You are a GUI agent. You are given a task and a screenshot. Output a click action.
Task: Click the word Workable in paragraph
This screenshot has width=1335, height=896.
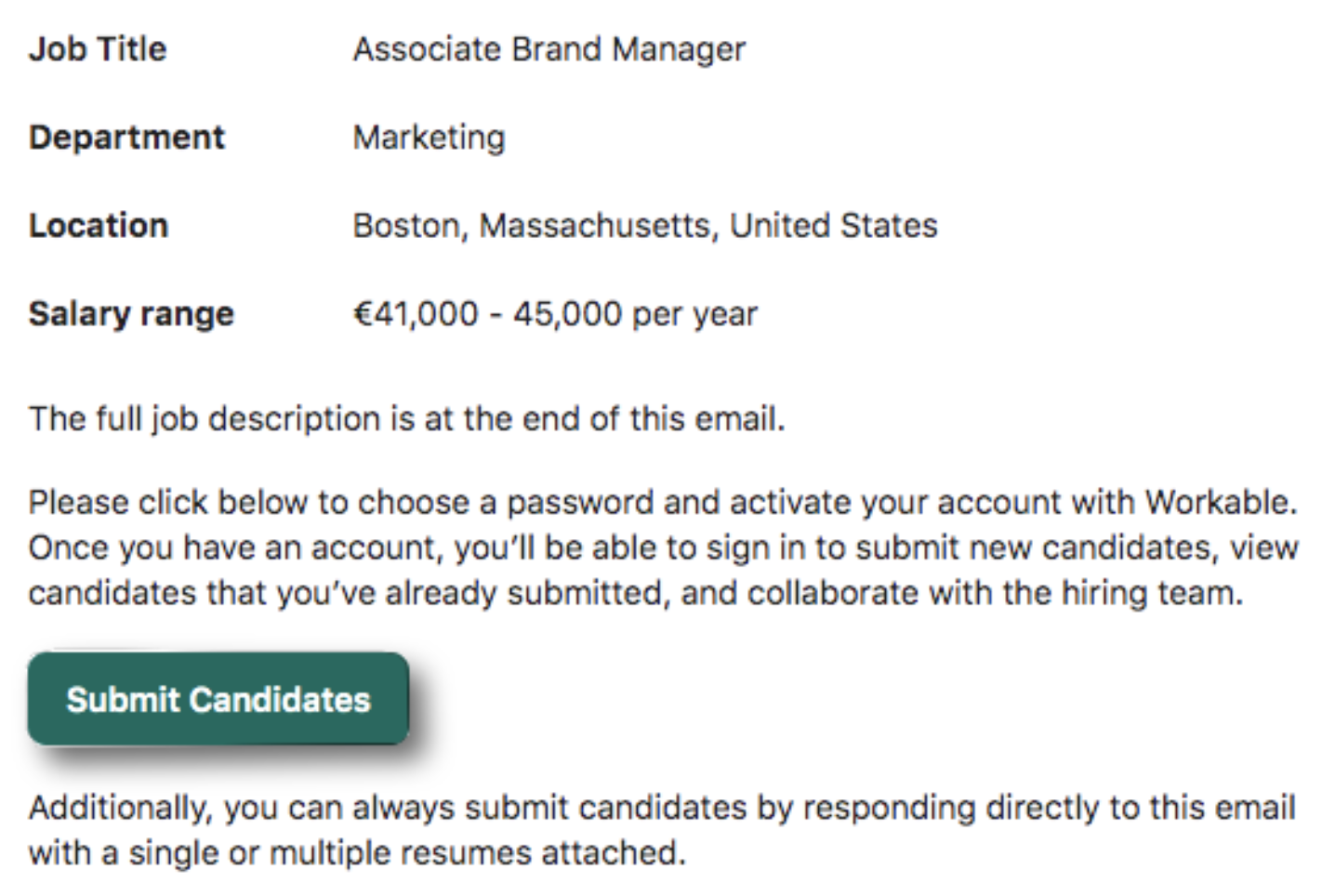pos(1219,502)
